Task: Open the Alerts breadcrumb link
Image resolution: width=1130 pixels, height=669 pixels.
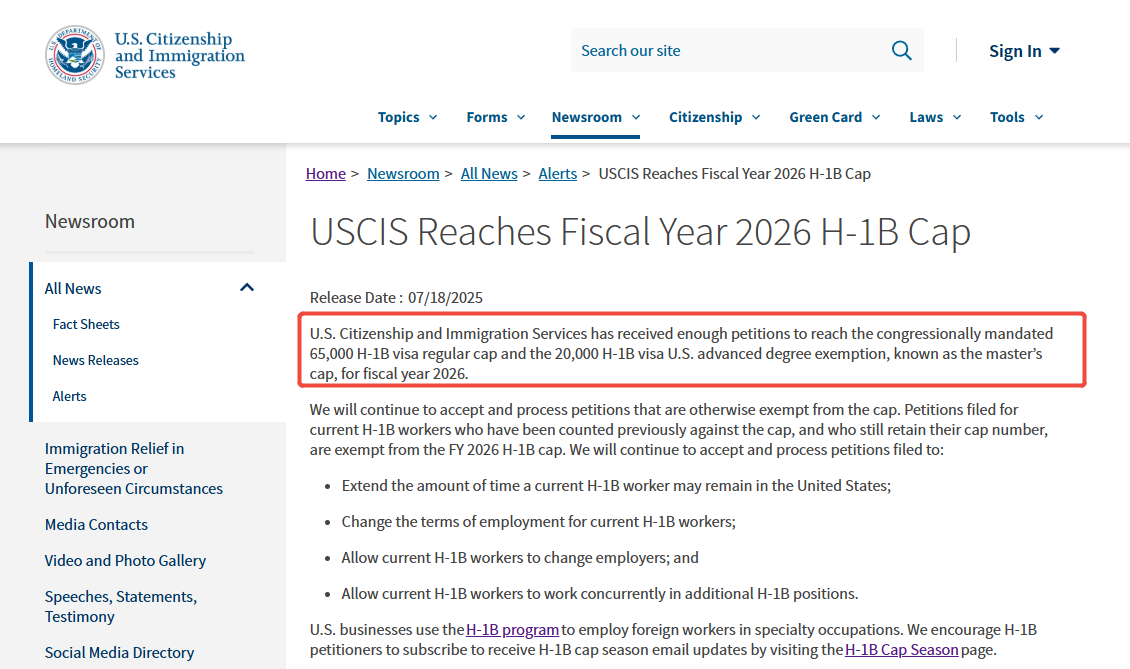Action: [x=558, y=174]
